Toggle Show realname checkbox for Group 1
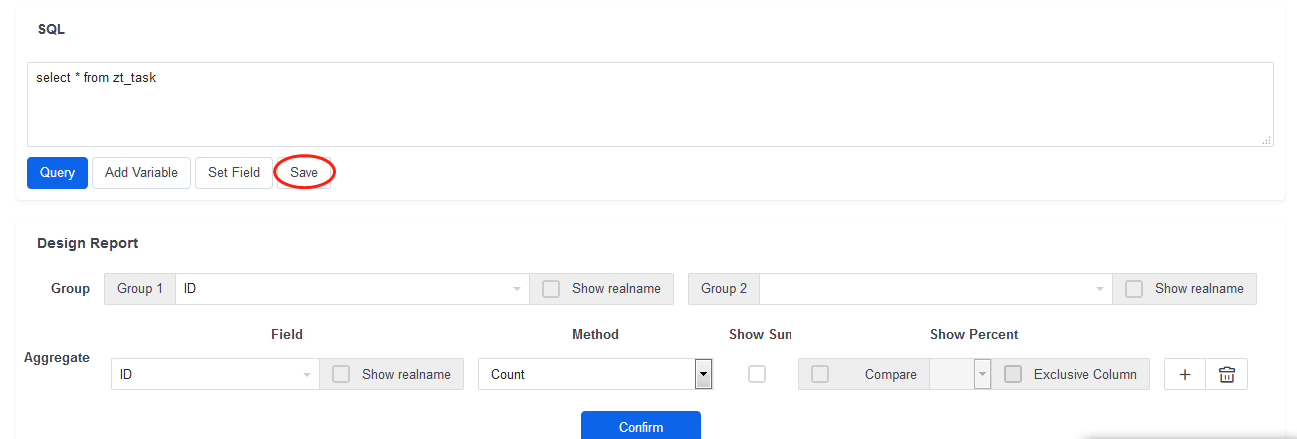 (551, 289)
